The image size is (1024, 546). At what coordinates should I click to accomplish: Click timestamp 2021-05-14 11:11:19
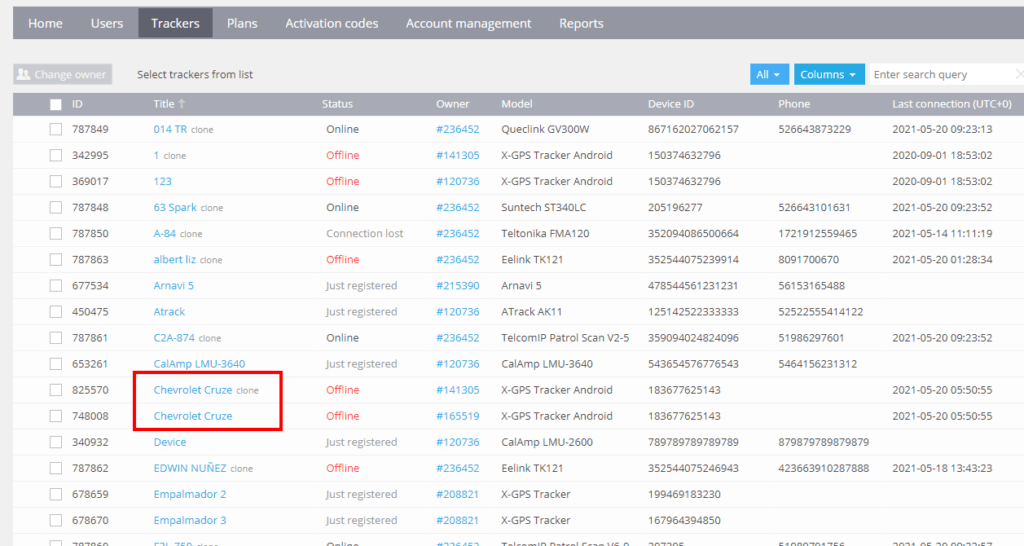[x=942, y=234]
